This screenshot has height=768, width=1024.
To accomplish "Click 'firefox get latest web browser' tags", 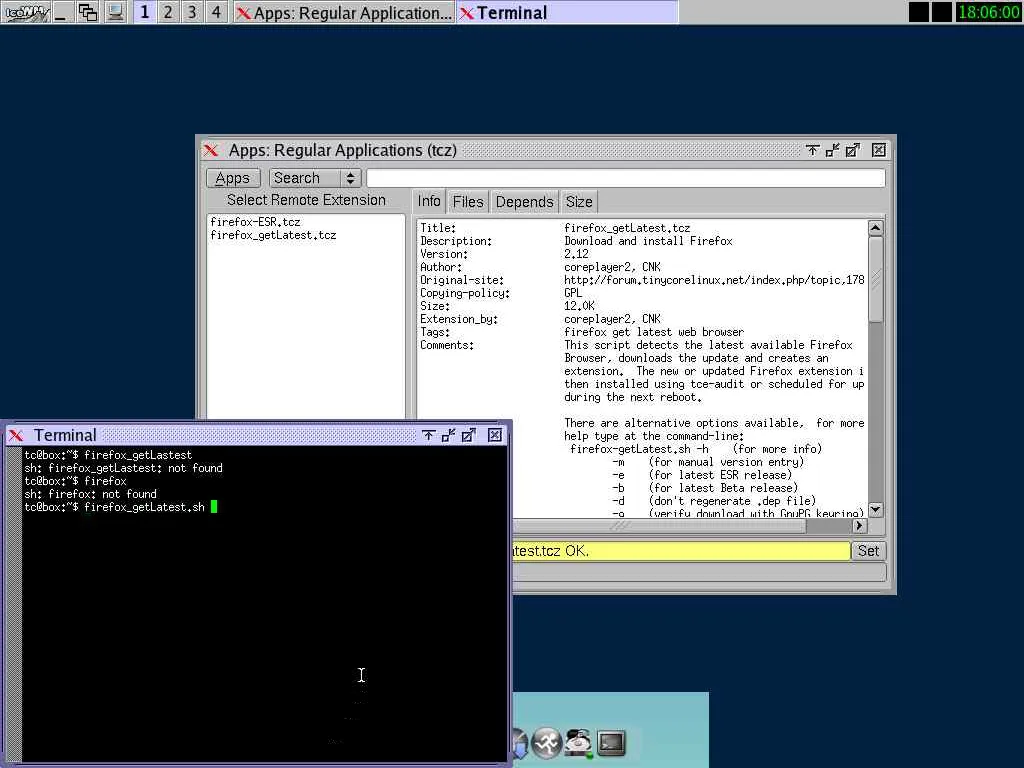I will pos(654,332).
